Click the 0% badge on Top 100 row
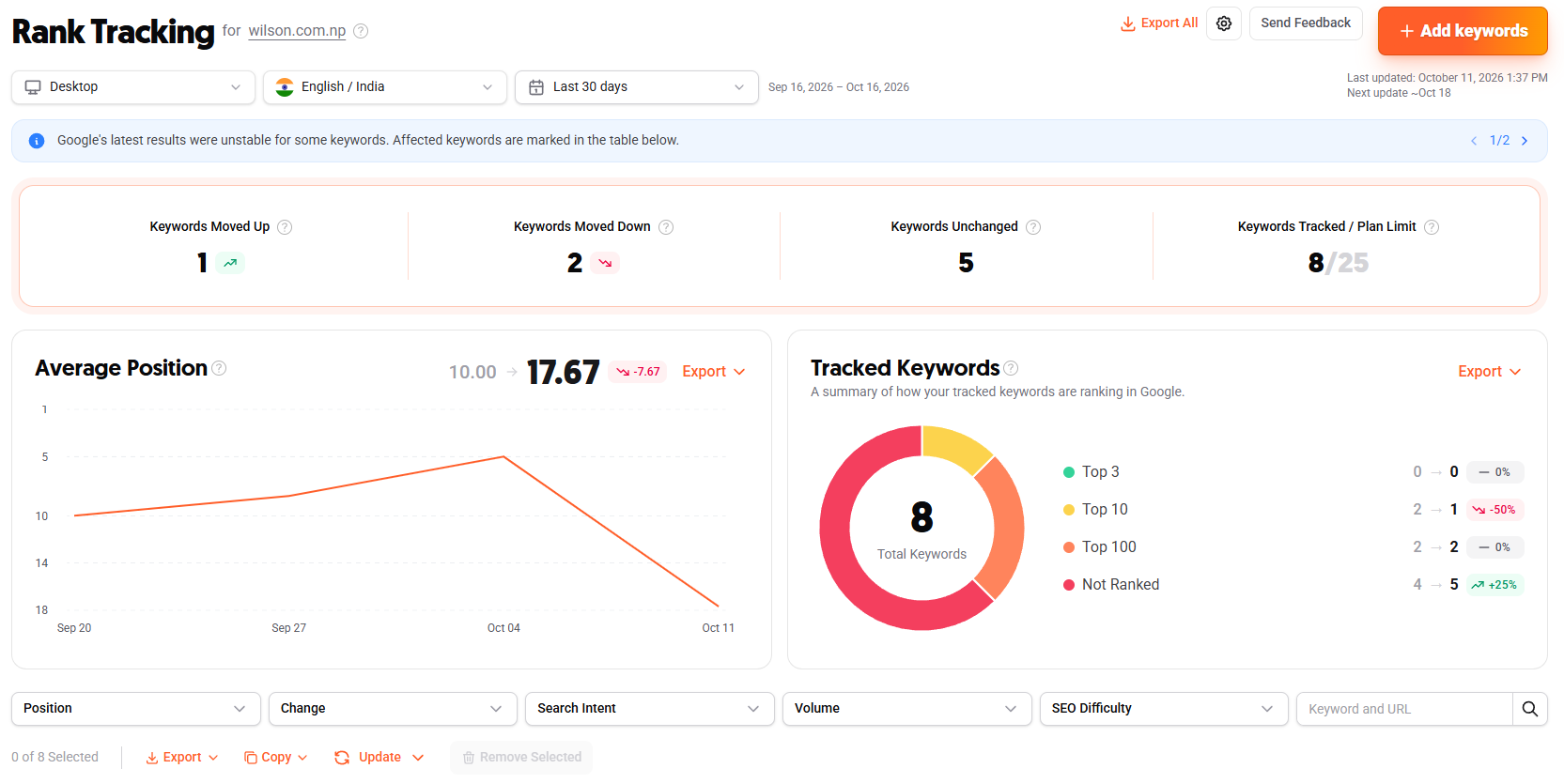The image size is (1564, 784). (x=1494, y=547)
